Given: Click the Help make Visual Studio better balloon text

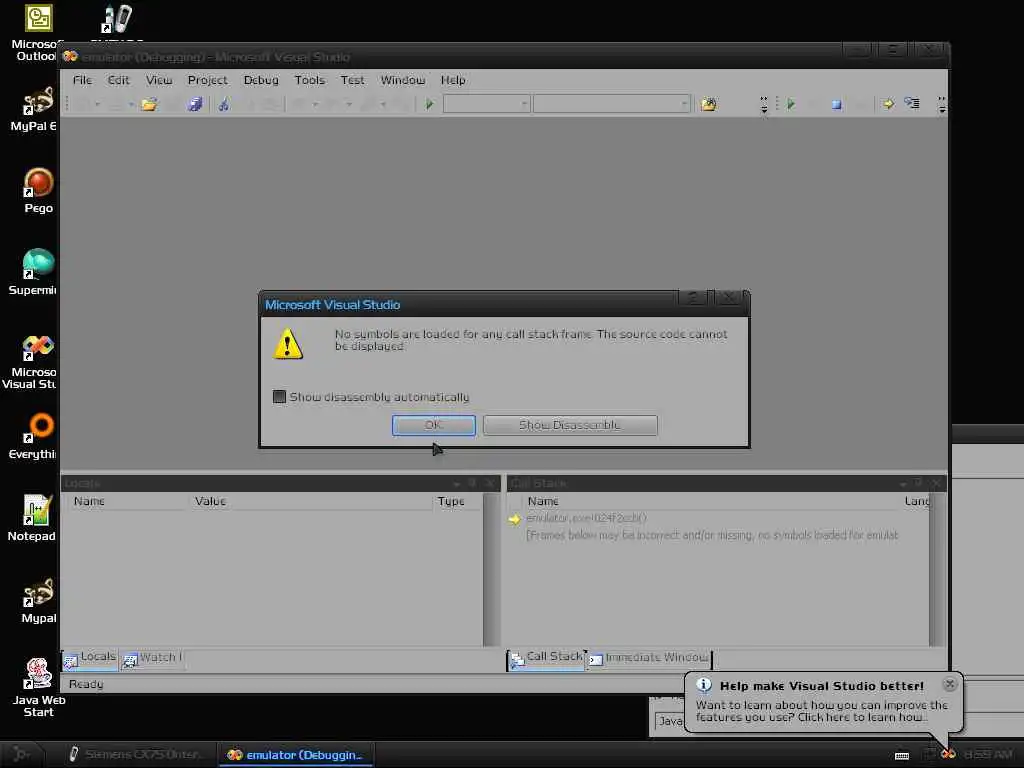Looking at the screenshot, I should (822, 686).
